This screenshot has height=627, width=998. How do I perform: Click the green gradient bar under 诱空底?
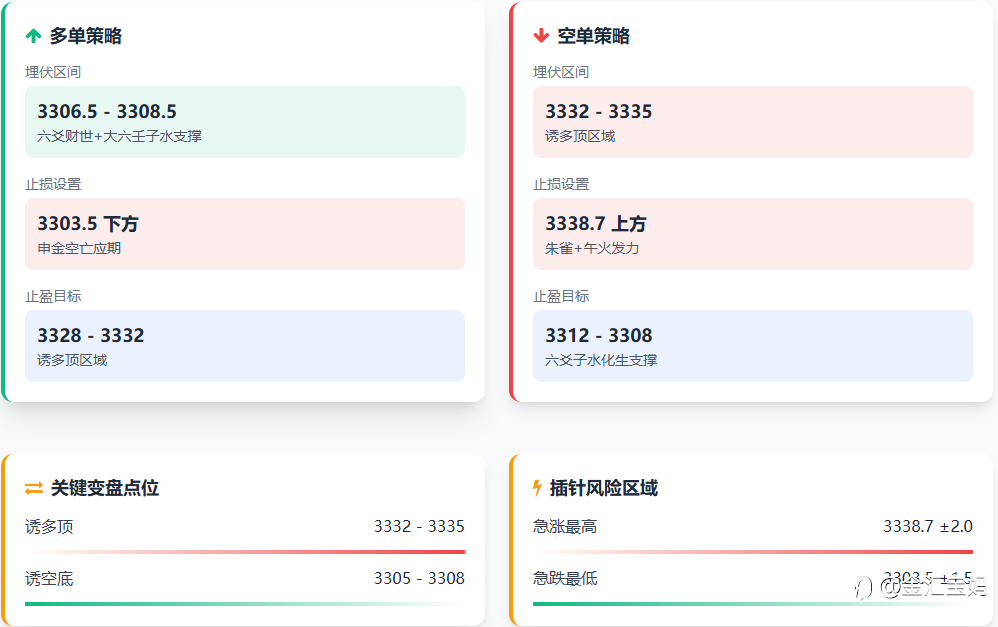tap(245, 604)
